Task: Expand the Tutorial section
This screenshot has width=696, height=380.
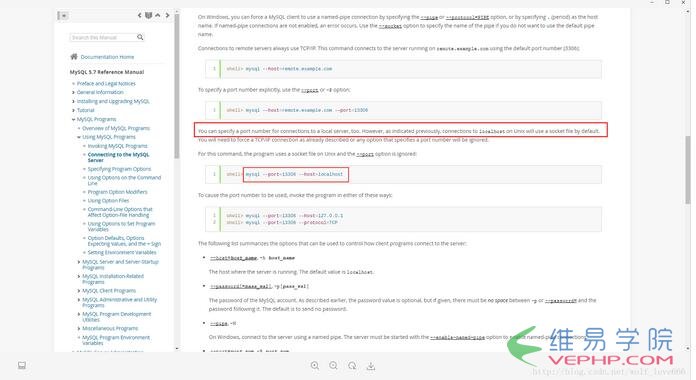Action: [x=73, y=110]
